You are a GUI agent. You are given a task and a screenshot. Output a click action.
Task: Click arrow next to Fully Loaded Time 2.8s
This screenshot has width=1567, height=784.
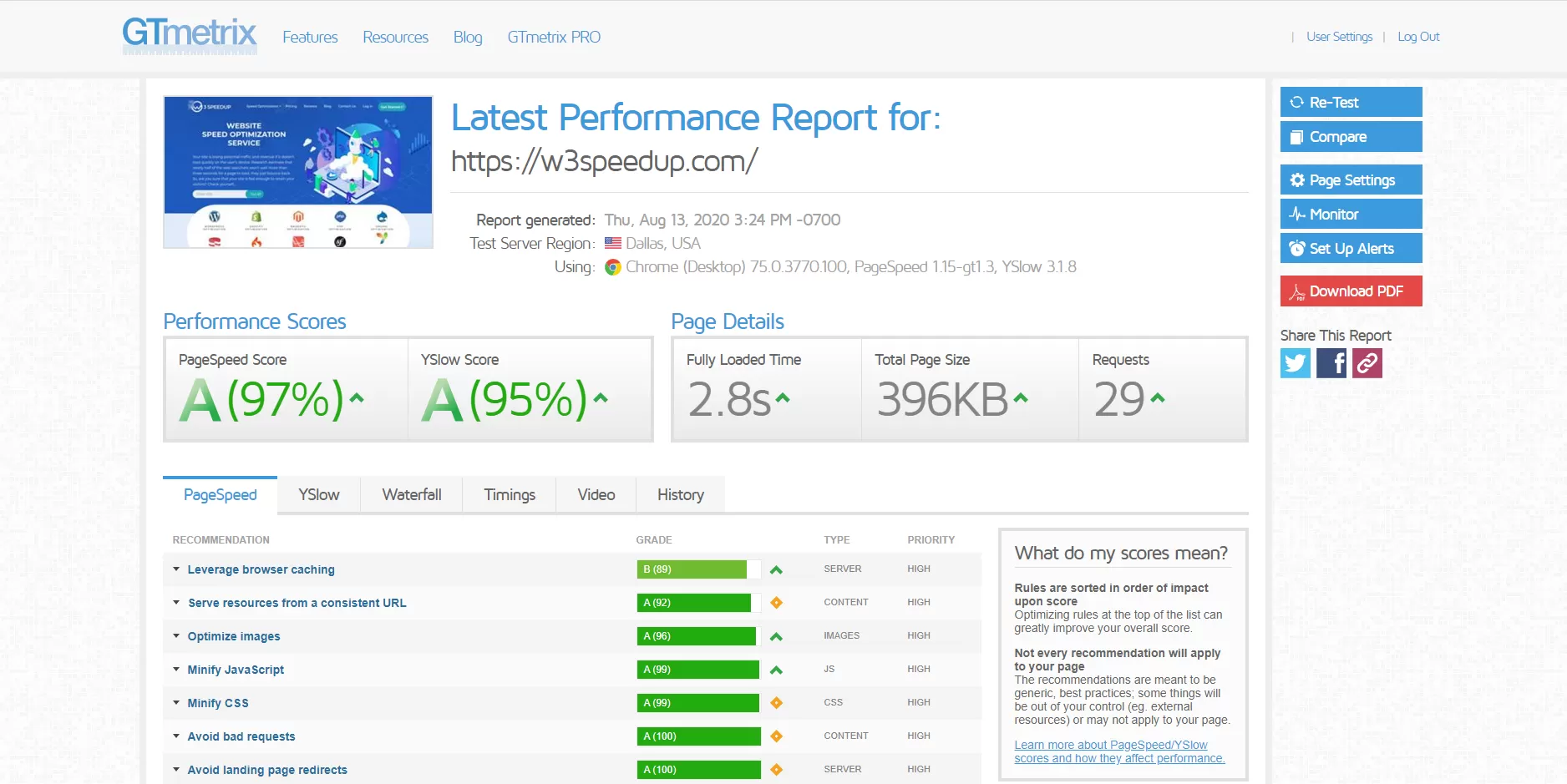point(783,398)
